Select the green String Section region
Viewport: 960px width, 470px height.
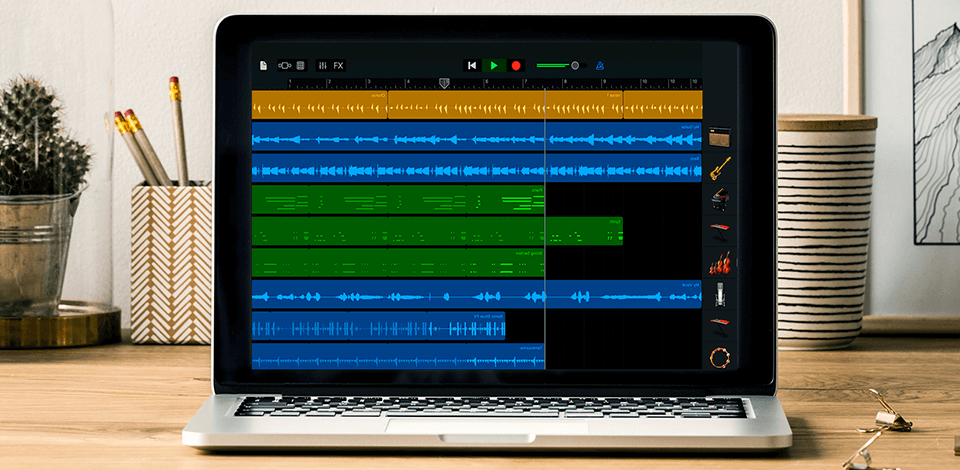[x=398, y=263]
